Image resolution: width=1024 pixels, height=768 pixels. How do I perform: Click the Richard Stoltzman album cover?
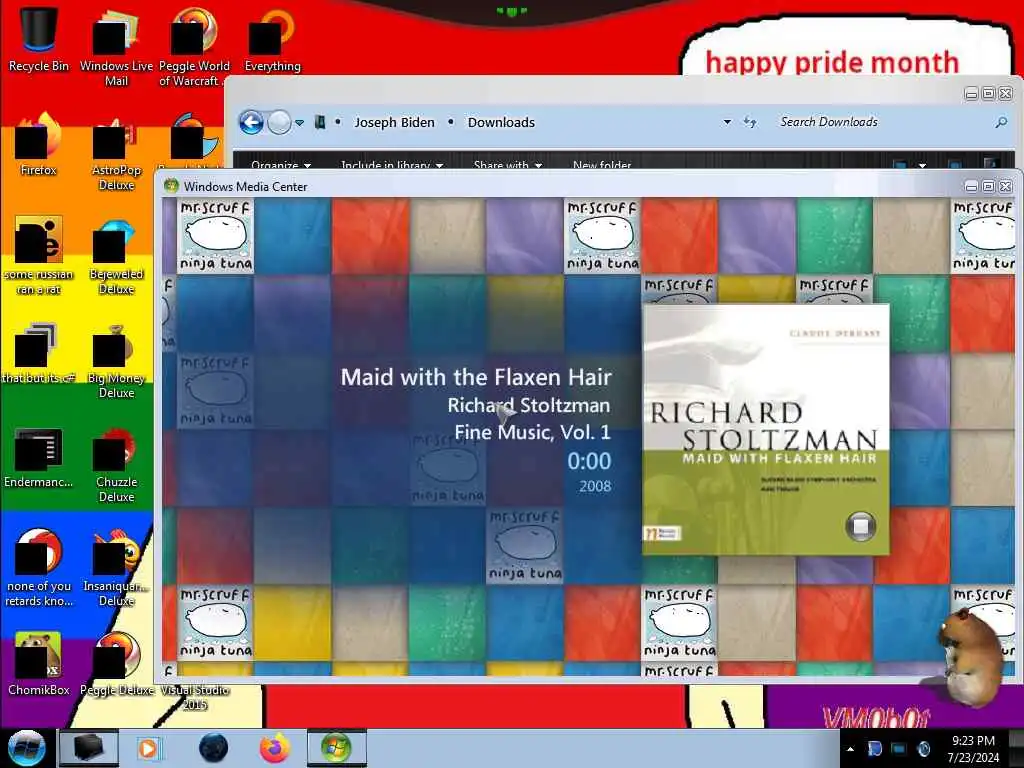(x=765, y=430)
